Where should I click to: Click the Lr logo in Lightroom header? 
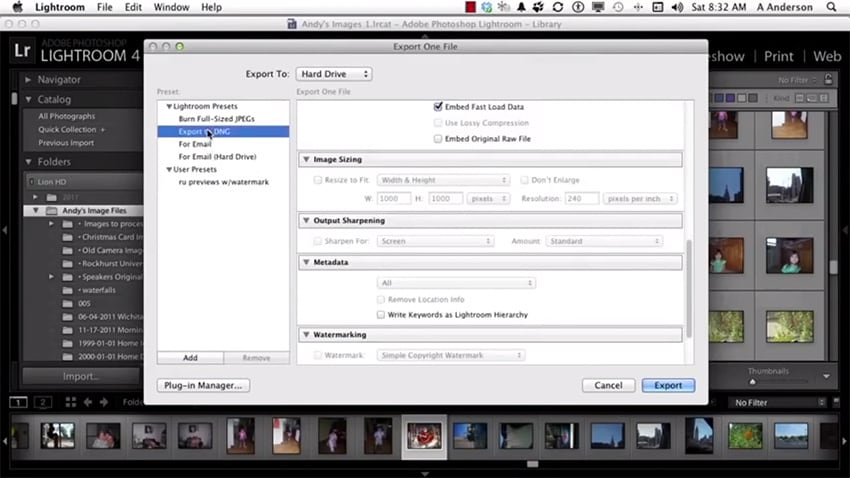(x=22, y=50)
